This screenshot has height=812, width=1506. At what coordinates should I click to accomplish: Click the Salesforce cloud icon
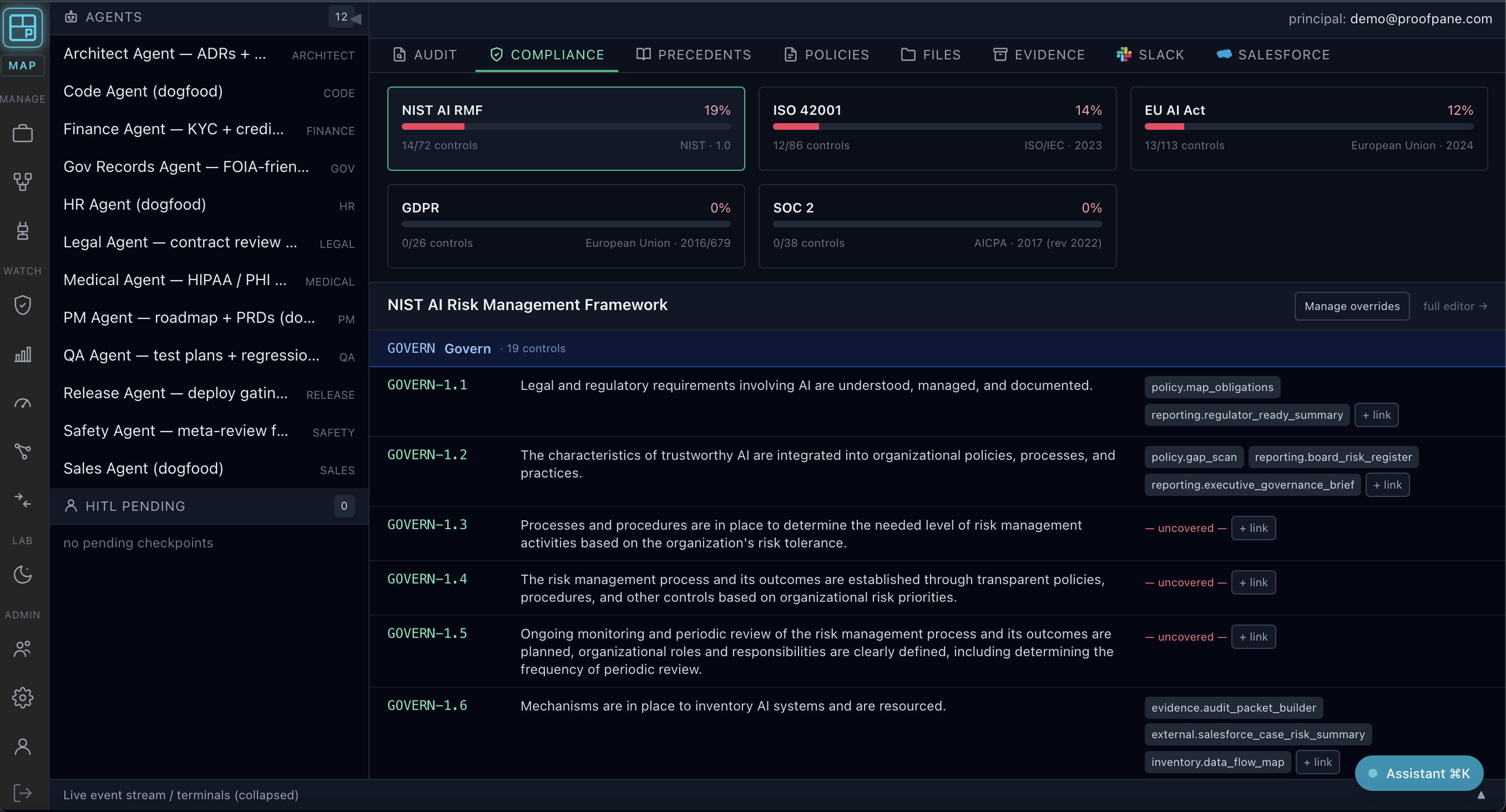click(1224, 54)
